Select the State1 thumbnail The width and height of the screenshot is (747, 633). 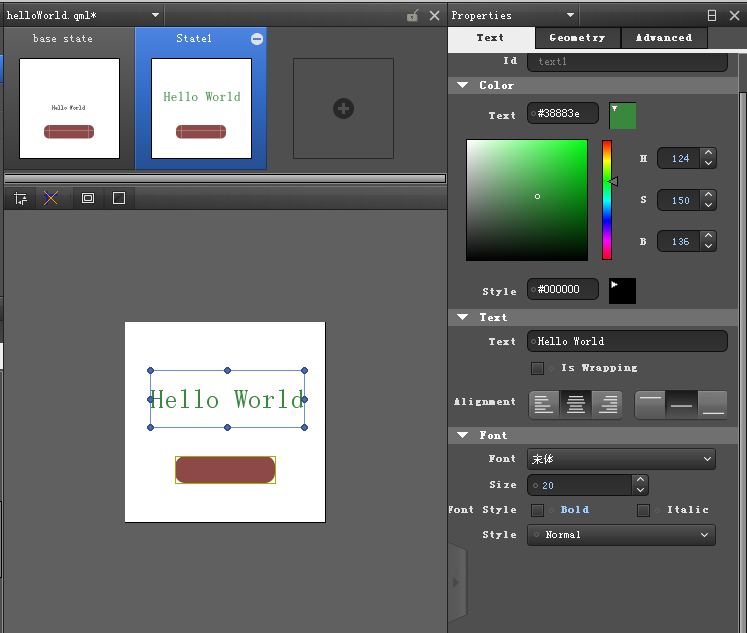coord(201,109)
